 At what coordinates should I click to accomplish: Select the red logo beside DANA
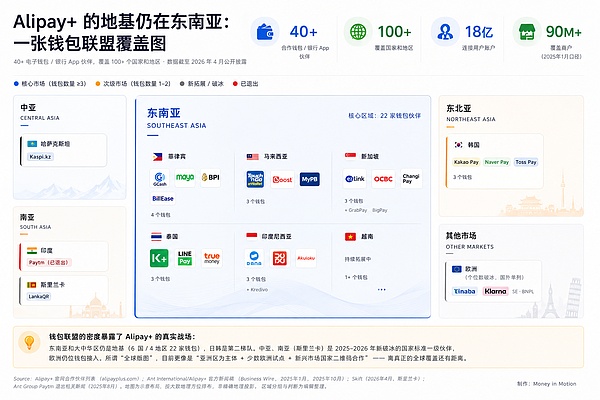280,258
